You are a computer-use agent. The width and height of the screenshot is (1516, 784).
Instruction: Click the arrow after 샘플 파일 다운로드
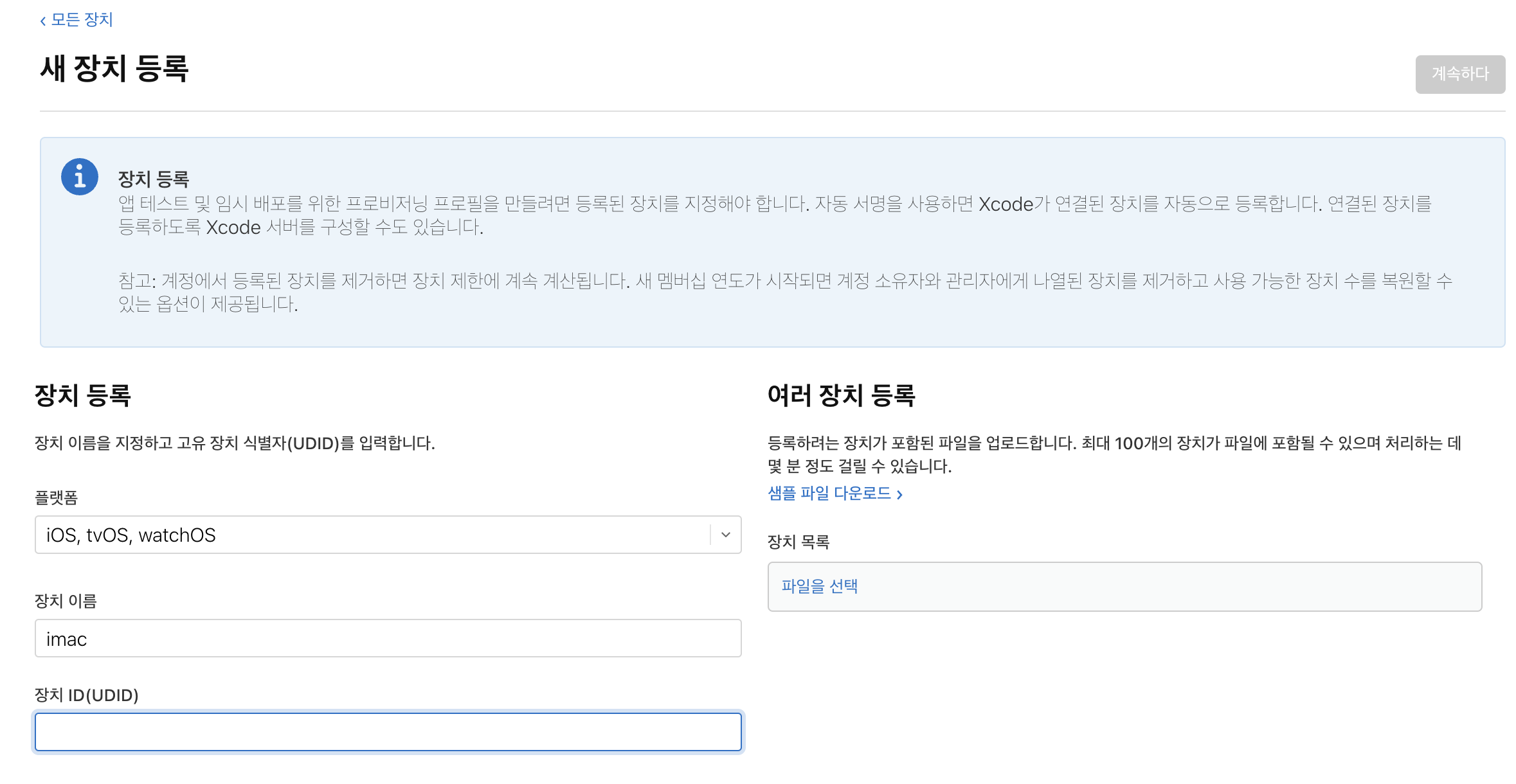coord(899,494)
